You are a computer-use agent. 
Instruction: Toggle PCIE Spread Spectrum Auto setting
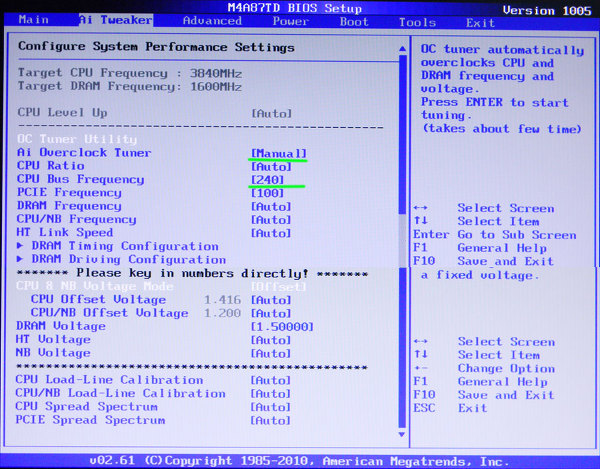coord(271,420)
